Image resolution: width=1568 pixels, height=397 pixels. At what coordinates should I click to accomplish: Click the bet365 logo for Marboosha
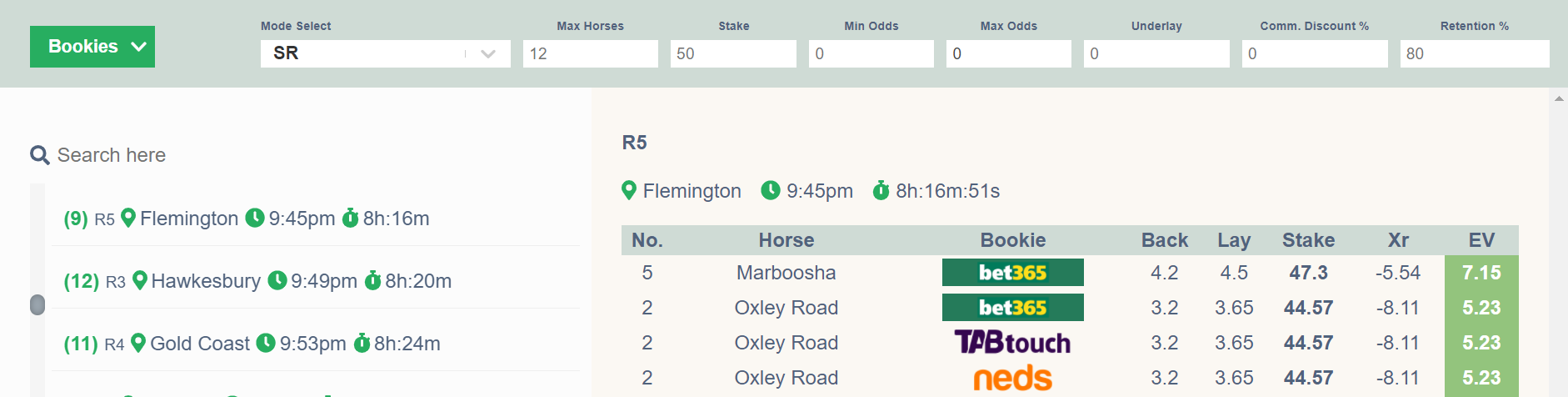(x=1012, y=273)
